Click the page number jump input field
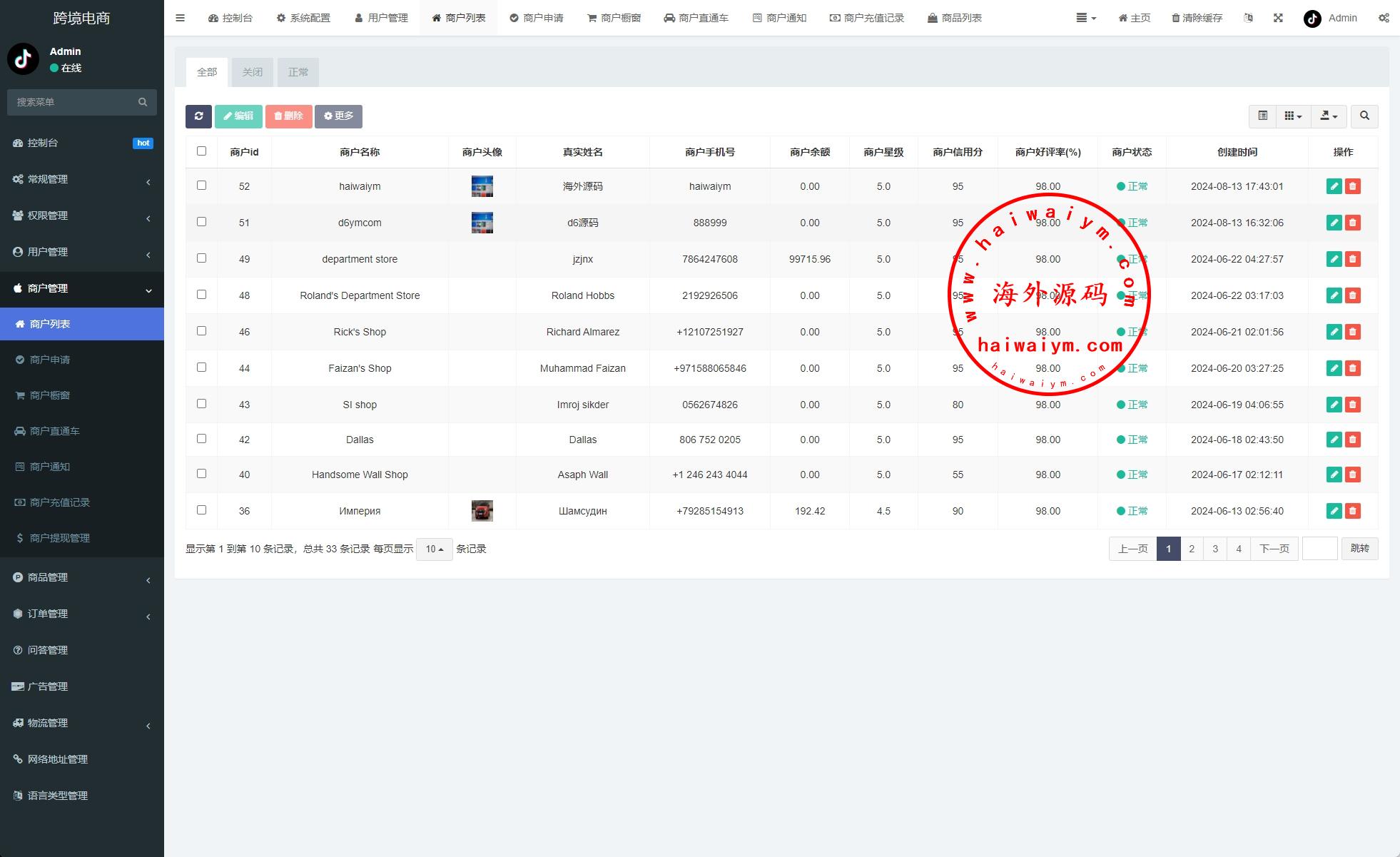The height and width of the screenshot is (857, 1400). tap(1319, 549)
